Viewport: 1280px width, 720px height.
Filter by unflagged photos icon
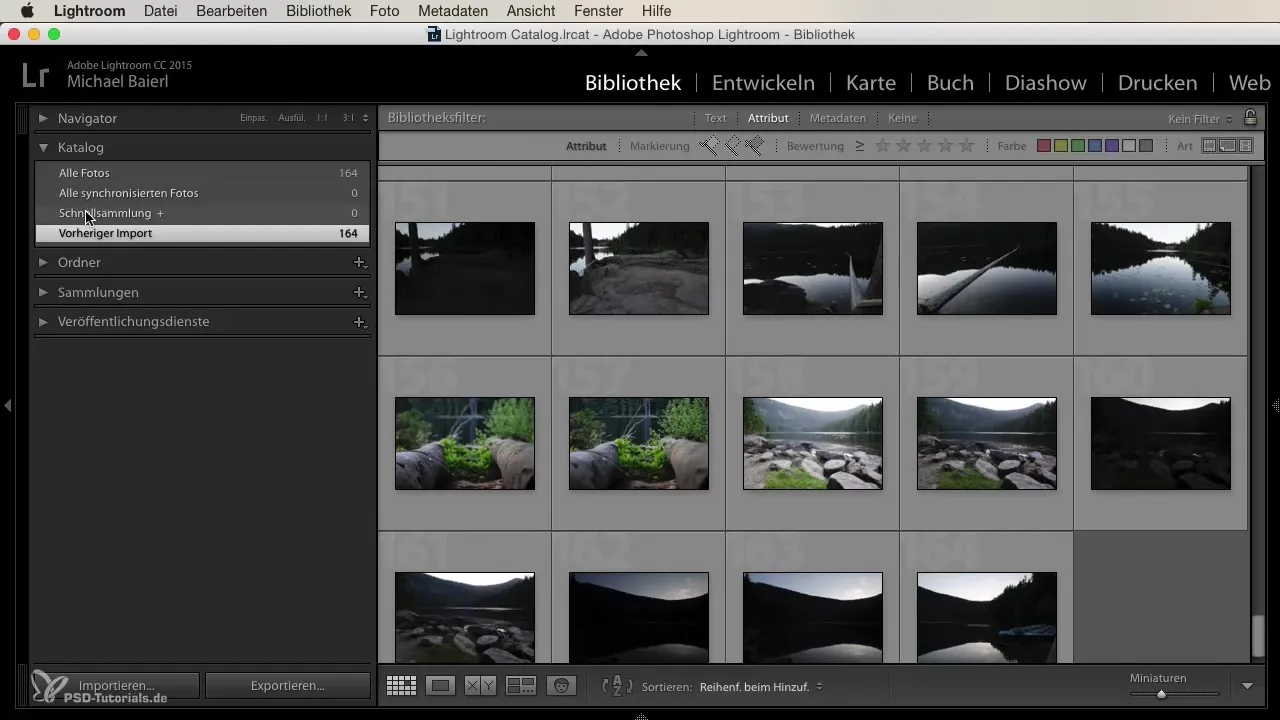click(x=732, y=146)
